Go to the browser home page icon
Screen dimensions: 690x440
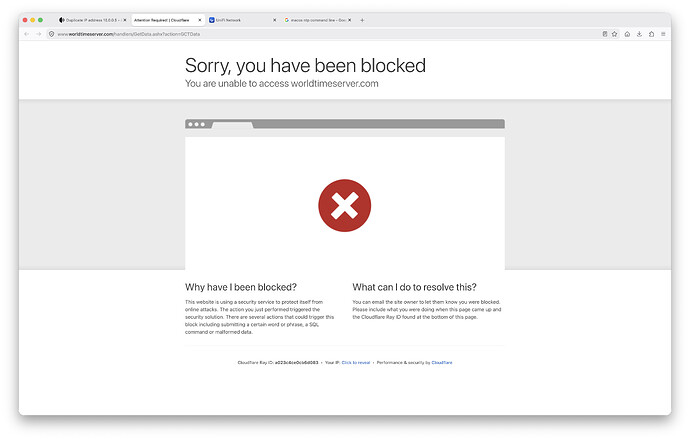pyautogui.click(x=627, y=34)
